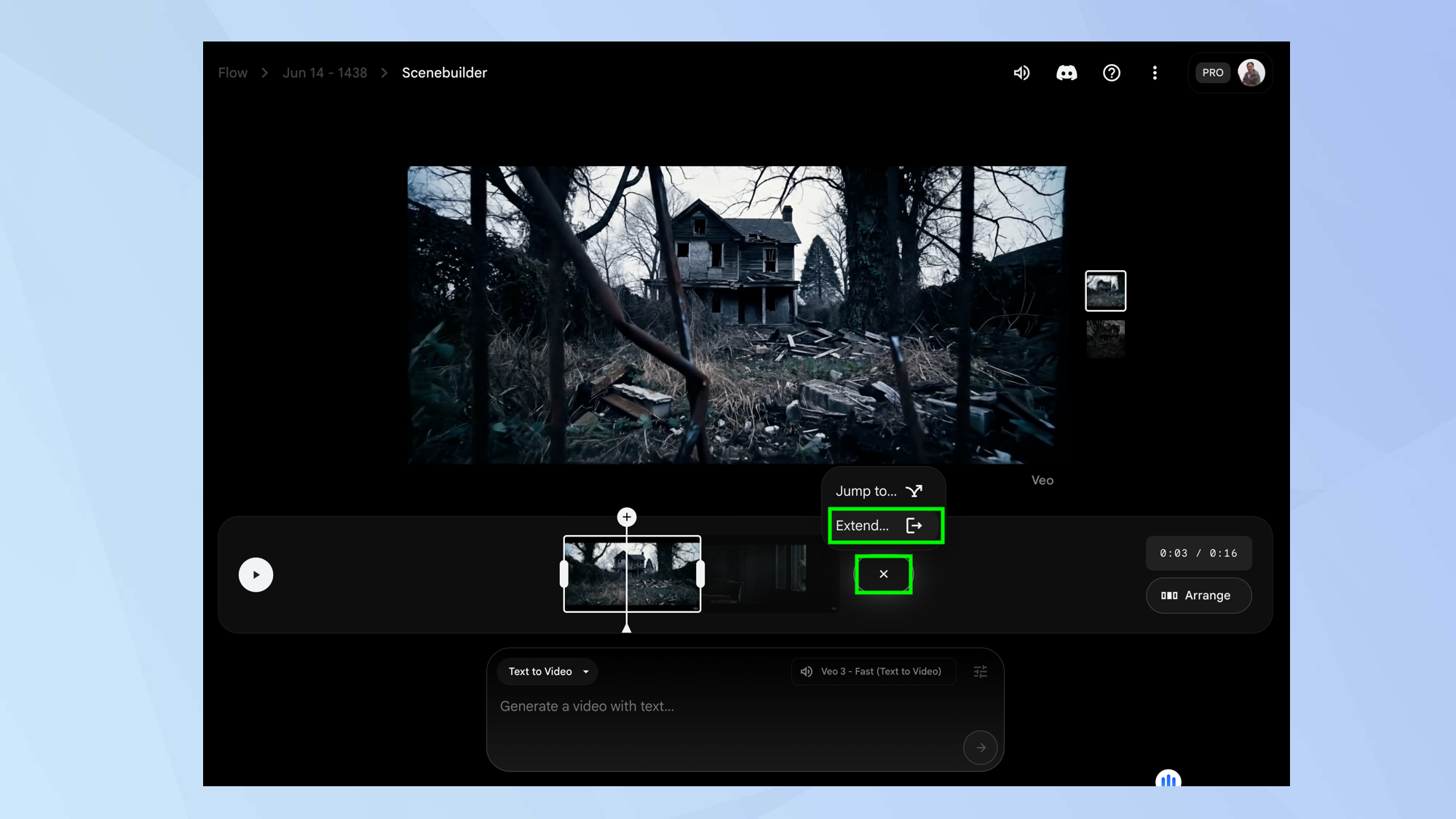Click the plus icon above the playhead
Screen dimensions: 1456x819
[627, 517]
